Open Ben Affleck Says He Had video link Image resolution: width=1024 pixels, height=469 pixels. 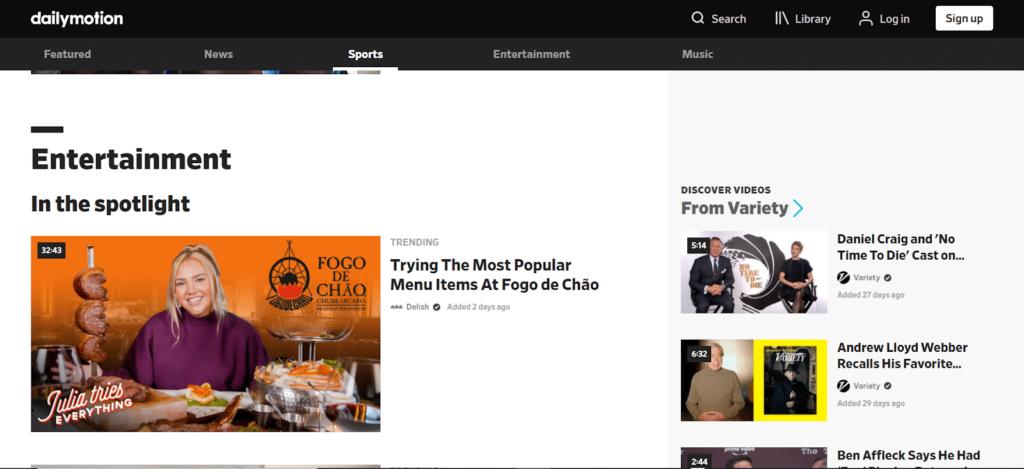(x=908, y=456)
